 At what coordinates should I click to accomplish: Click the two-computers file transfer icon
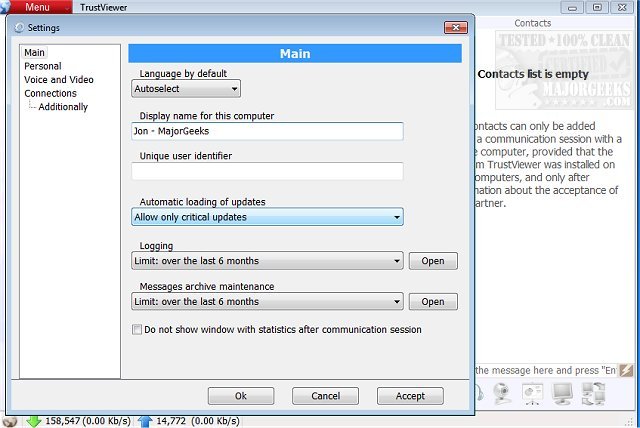[x=593, y=394]
